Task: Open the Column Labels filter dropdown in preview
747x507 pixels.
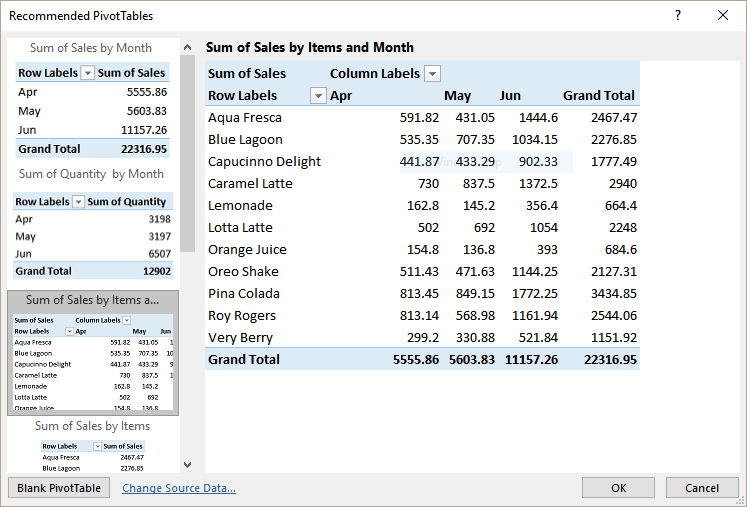Action: (432, 73)
